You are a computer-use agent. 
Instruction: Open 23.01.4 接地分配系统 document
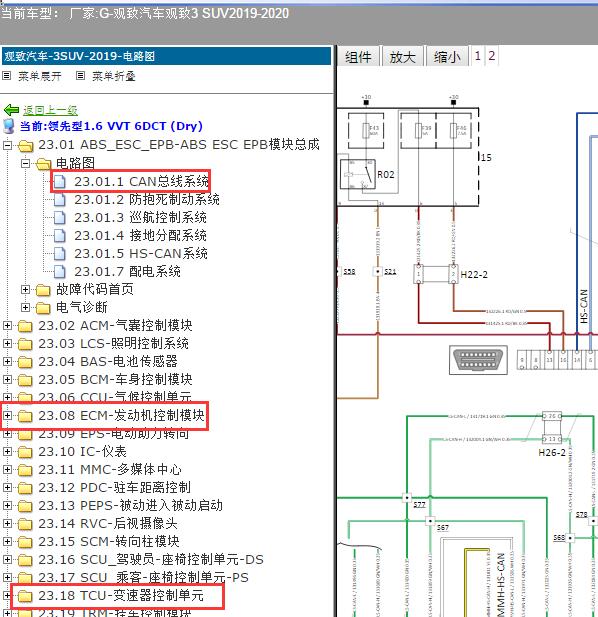[140, 235]
